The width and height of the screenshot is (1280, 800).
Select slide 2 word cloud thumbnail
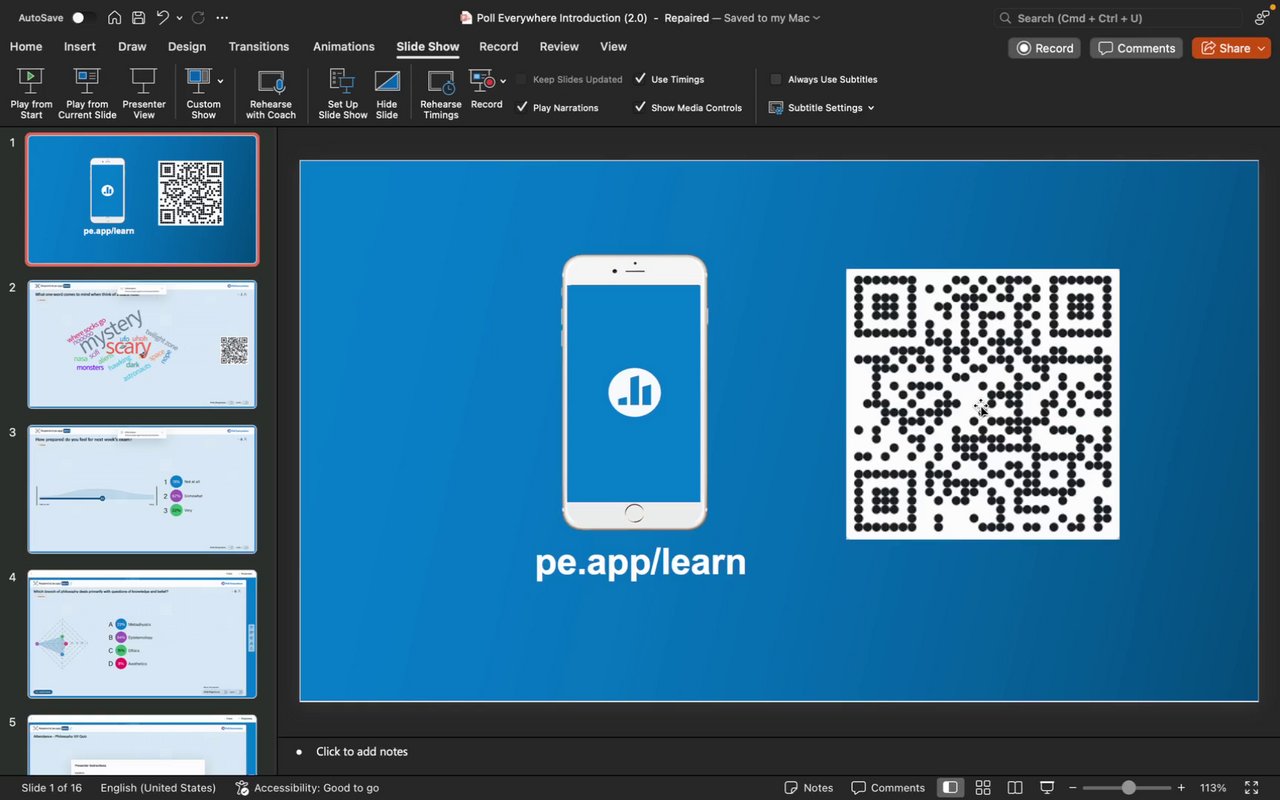click(142, 344)
